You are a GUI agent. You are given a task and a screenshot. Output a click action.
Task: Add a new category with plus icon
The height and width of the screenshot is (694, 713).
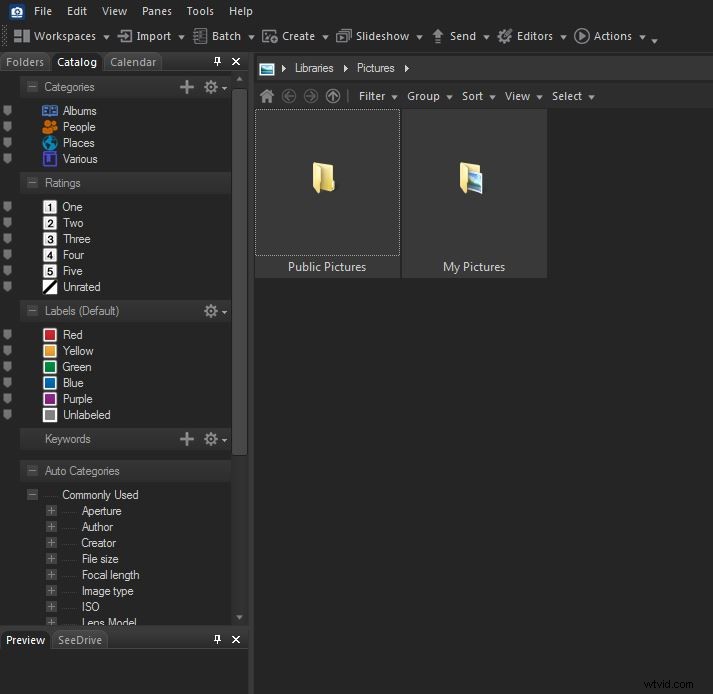pos(187,87)
